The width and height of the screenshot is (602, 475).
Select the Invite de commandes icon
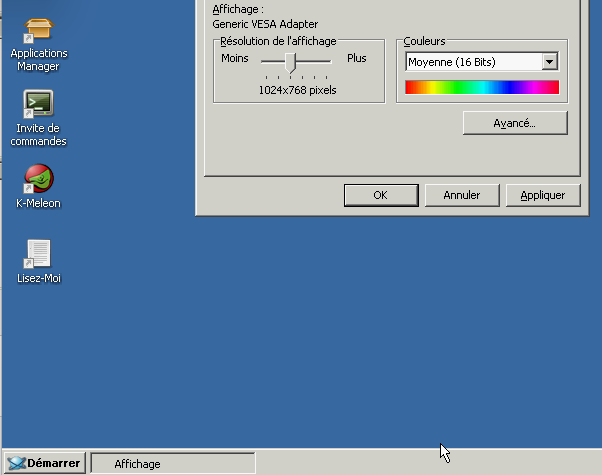(38, 104)
